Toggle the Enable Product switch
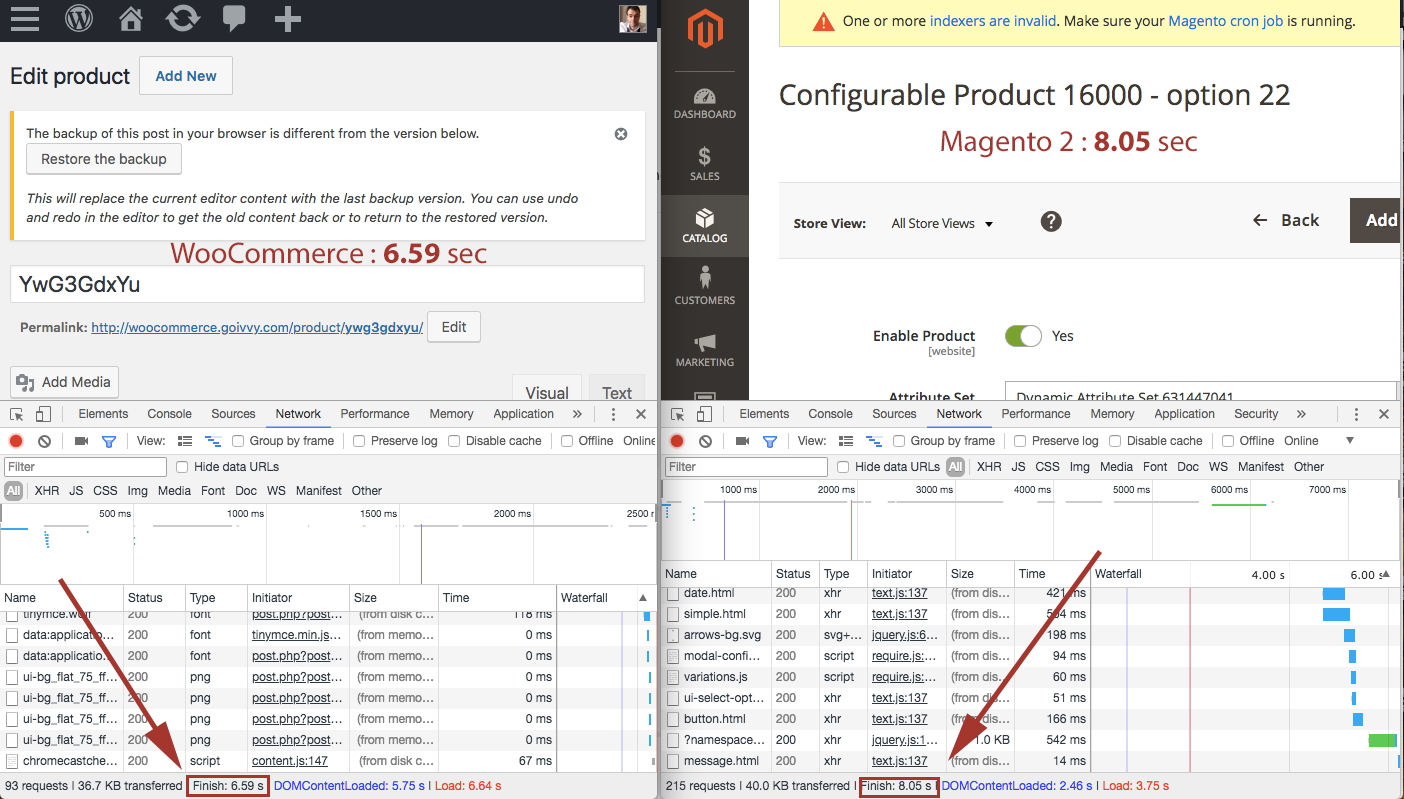The width and height of the screenshot is (1404, 799). pyautogui.click(x=1023, y=336)
